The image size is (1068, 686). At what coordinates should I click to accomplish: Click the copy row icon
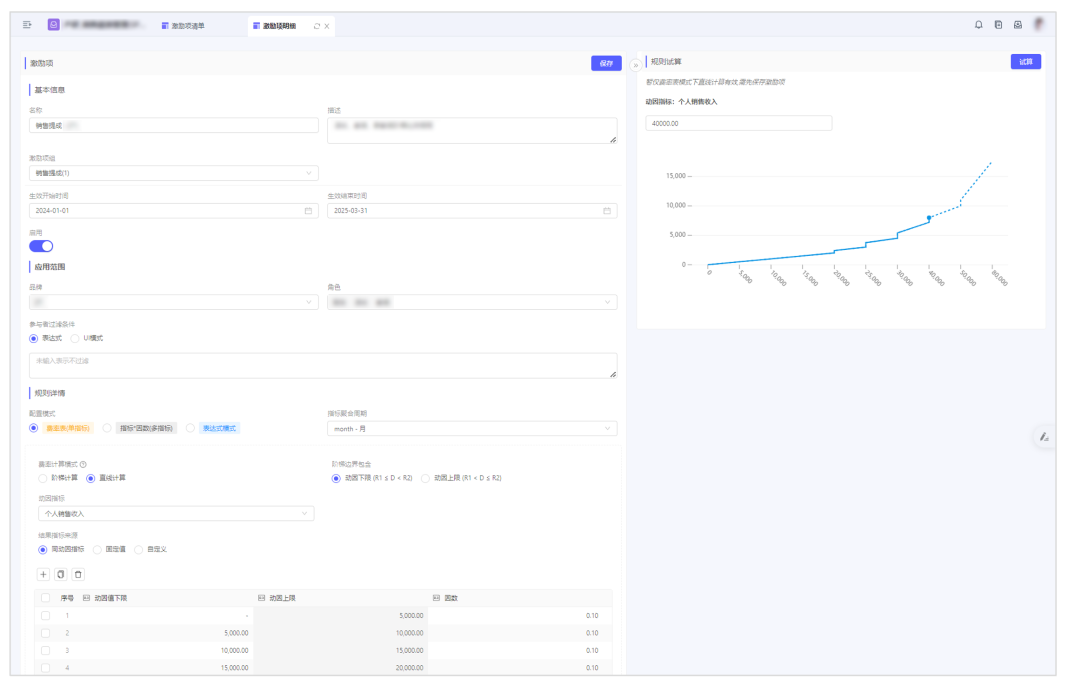61,574
